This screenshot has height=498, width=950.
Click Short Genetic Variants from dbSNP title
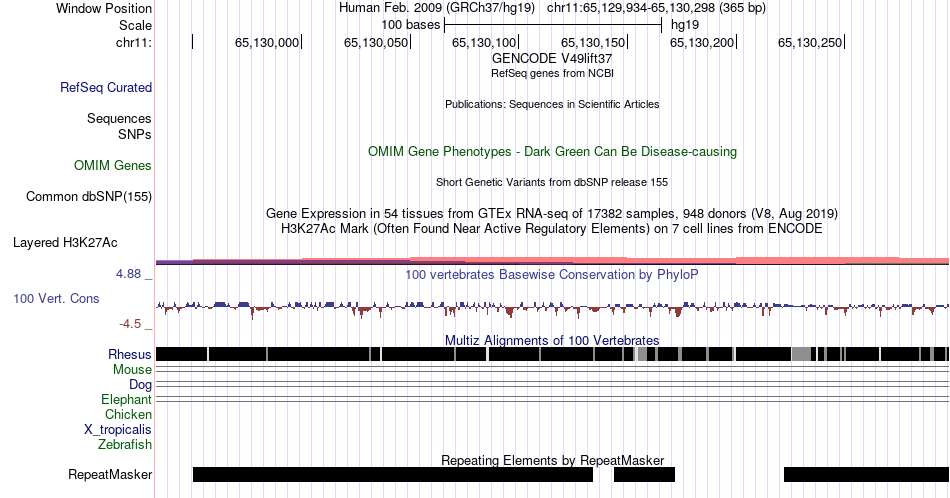[552, 182]
